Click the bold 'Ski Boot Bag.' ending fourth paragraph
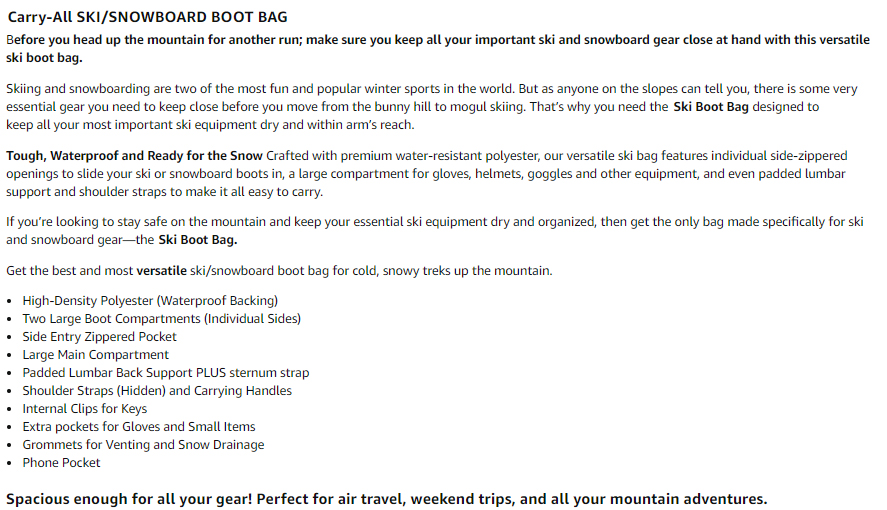 pyautogui.click(x=197, y=240)
